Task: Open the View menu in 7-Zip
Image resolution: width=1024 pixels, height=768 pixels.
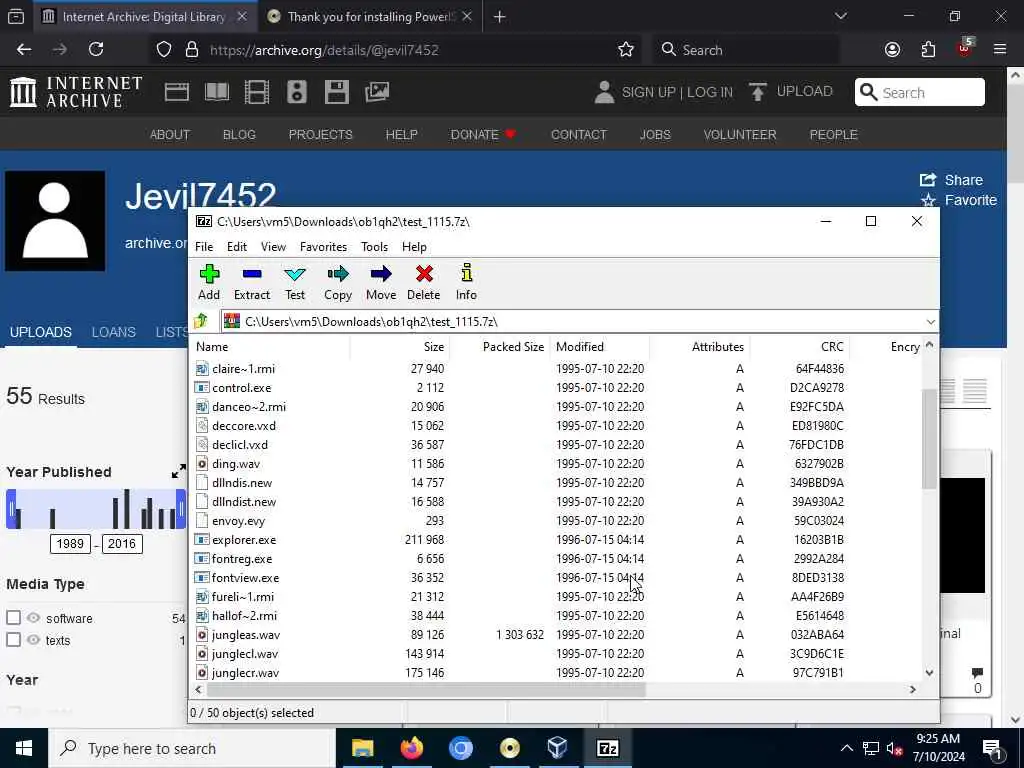Action: [273, 246]
